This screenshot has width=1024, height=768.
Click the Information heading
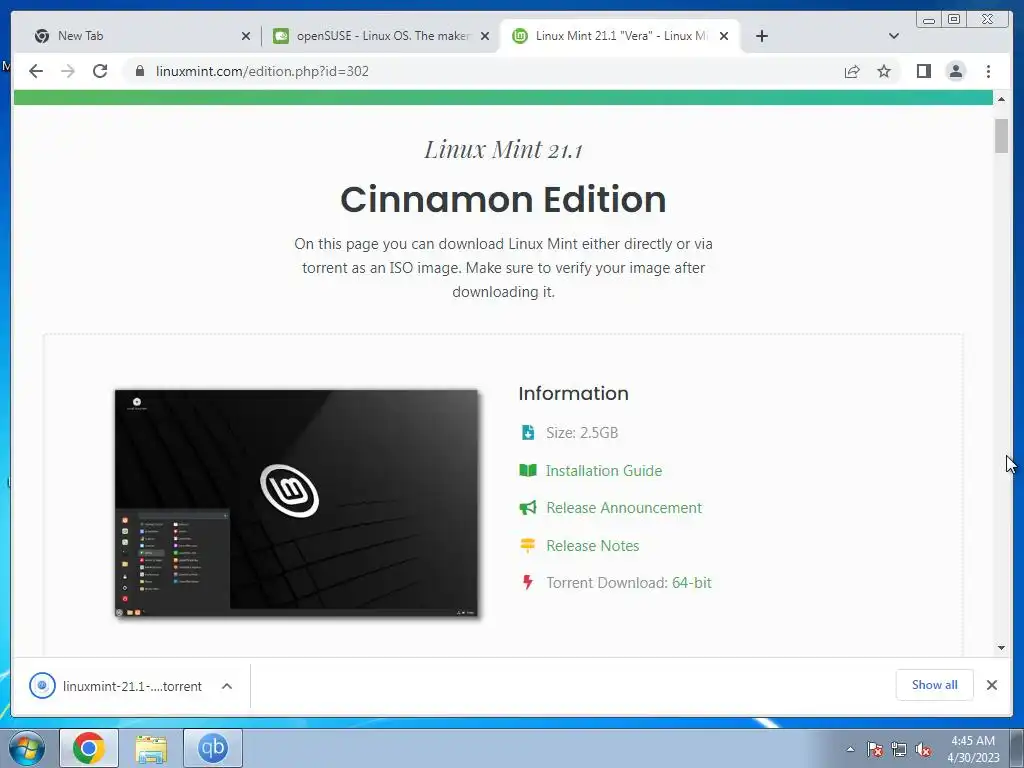[x=573, y=393]
